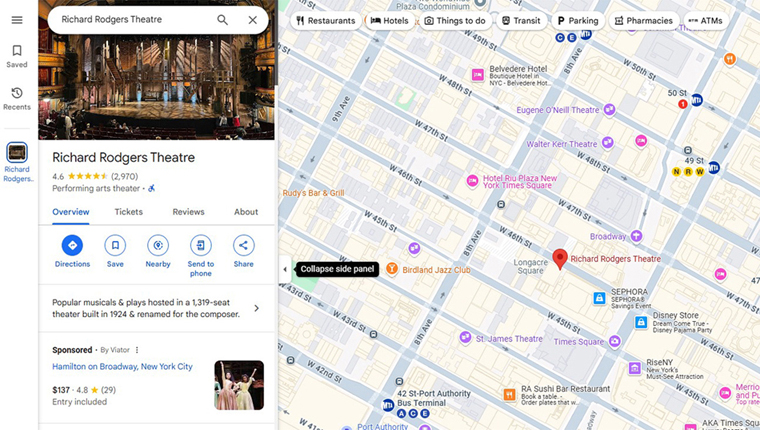This screenshot has width=760, height=430.
Task: Click Rudy's Bar & Grill label
Action: 313,193
